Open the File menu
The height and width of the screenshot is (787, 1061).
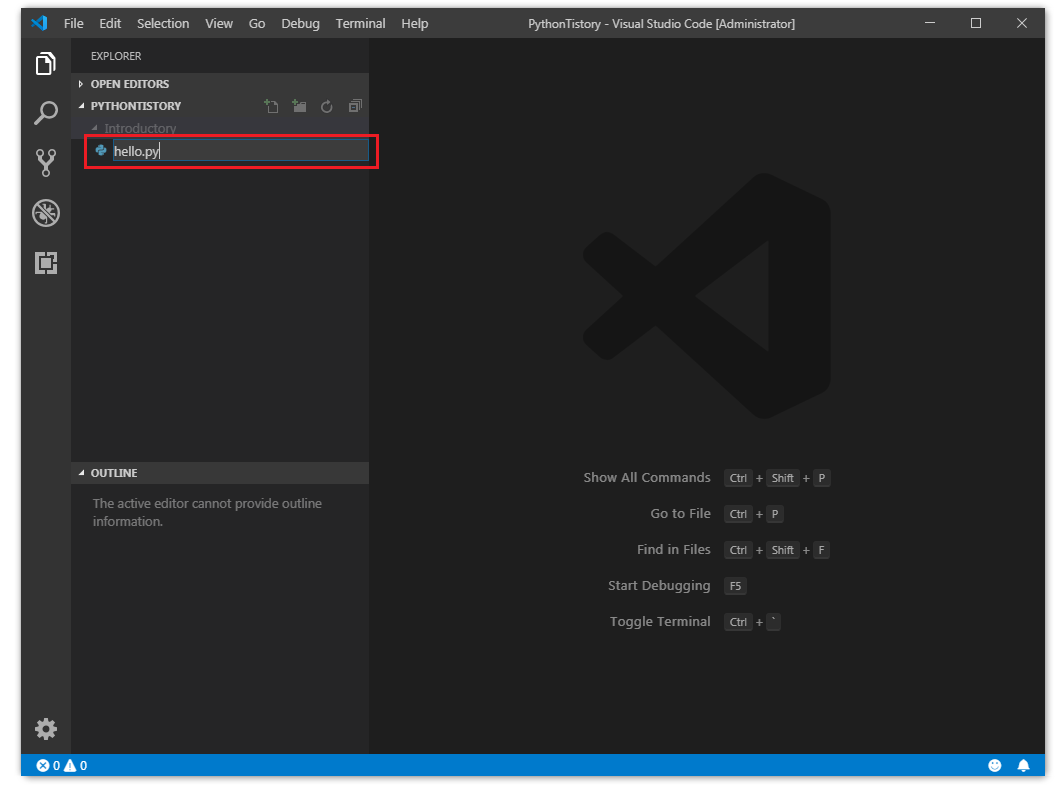click(x=74, y=24)
